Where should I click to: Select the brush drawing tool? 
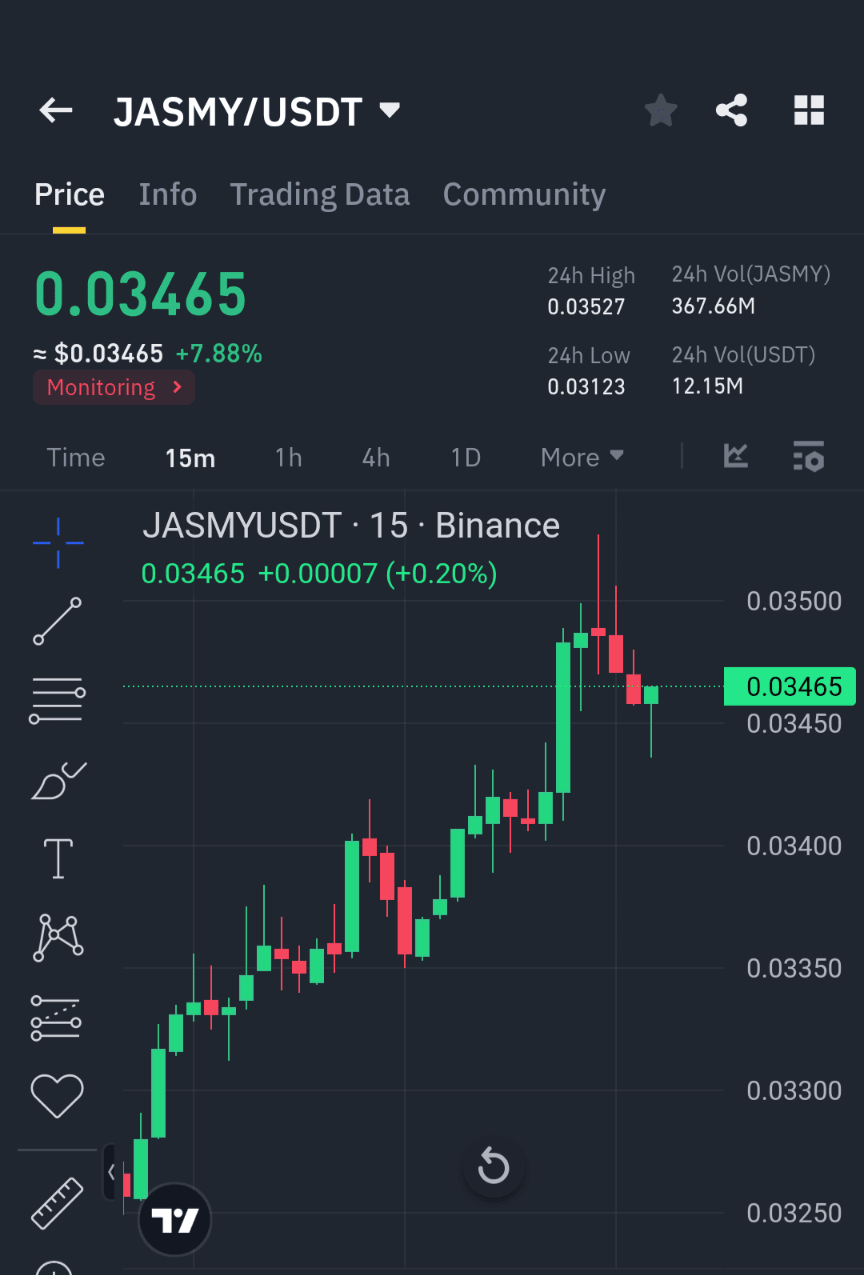pyautogui.click(x=58, y=780)
